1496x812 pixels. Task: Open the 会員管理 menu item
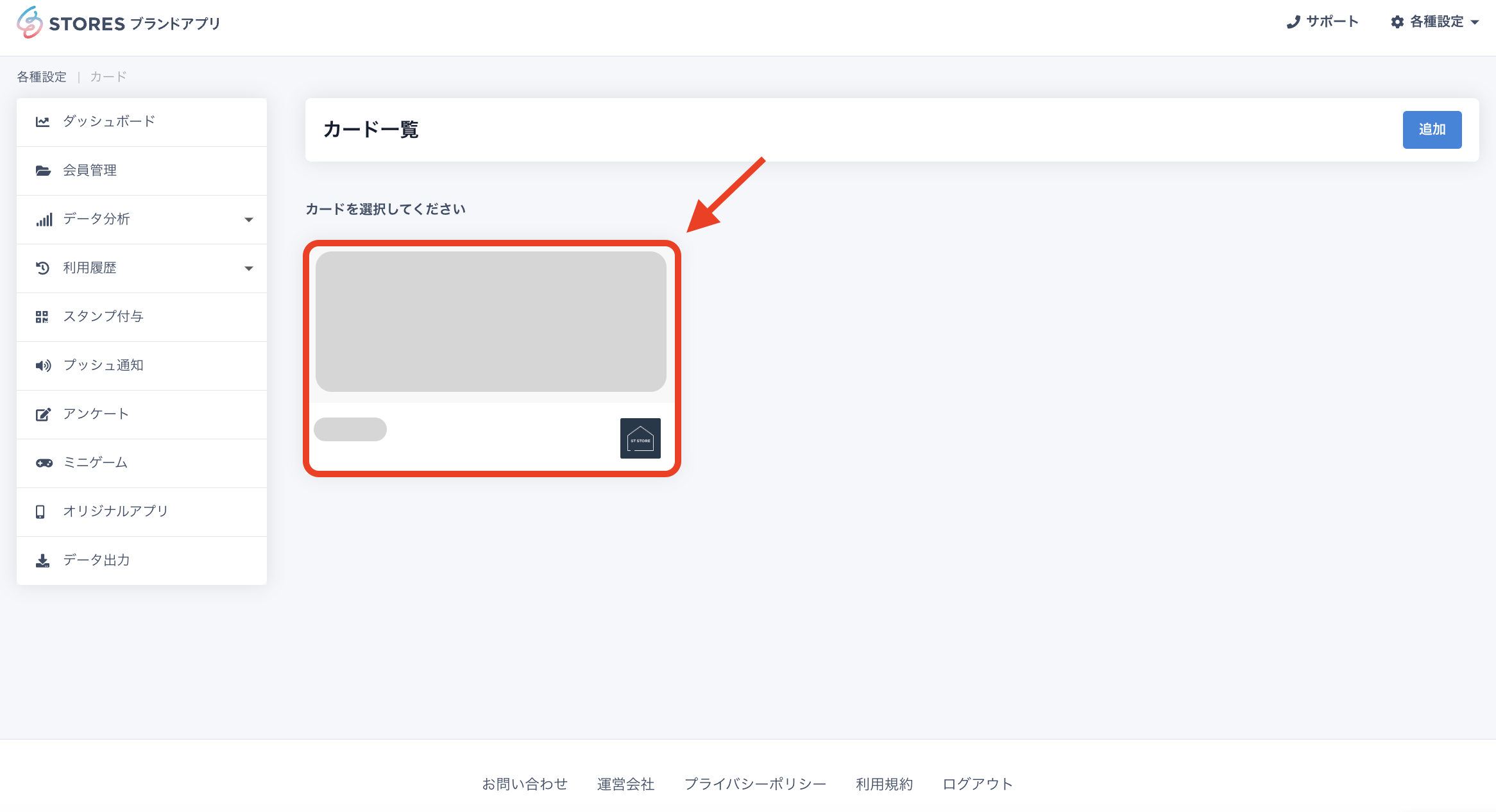tap(90, 171)
